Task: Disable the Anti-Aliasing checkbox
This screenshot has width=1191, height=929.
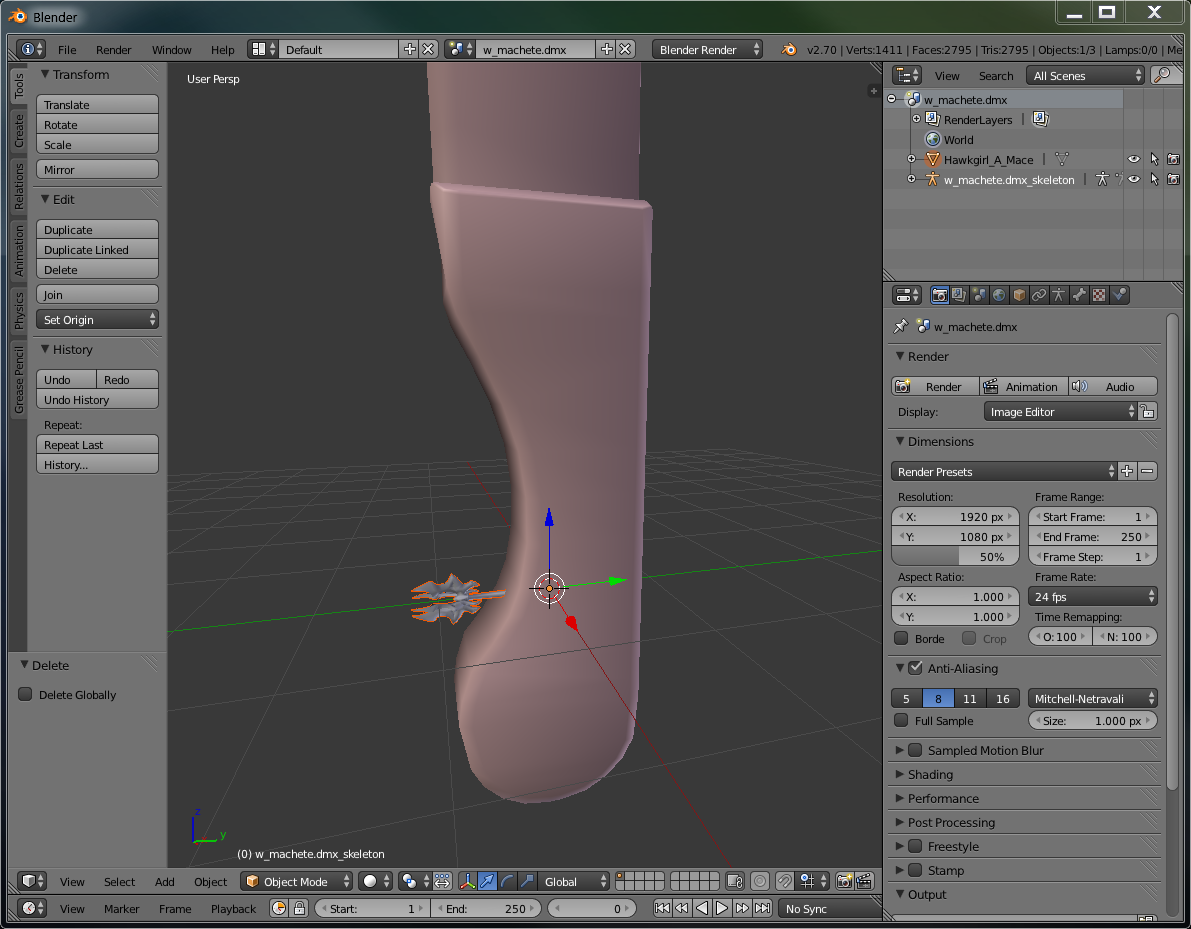Action: (x=915, y=668)
